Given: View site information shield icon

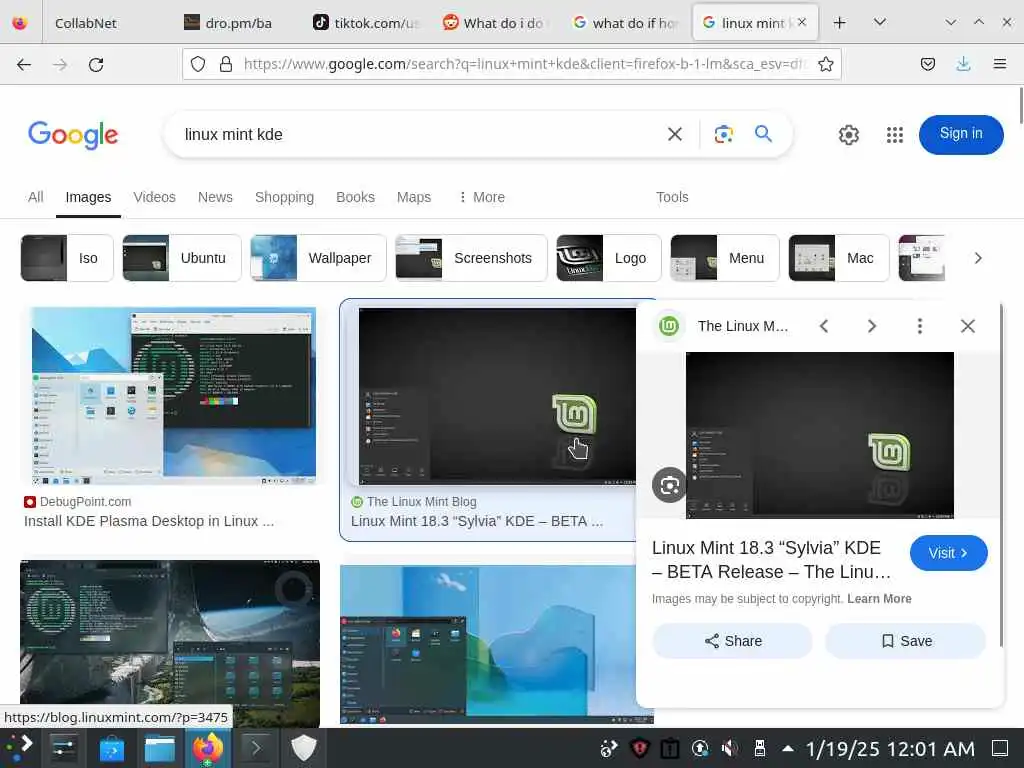Looking at the screenshot, I should pyautogui.click(x=198, y=64).
